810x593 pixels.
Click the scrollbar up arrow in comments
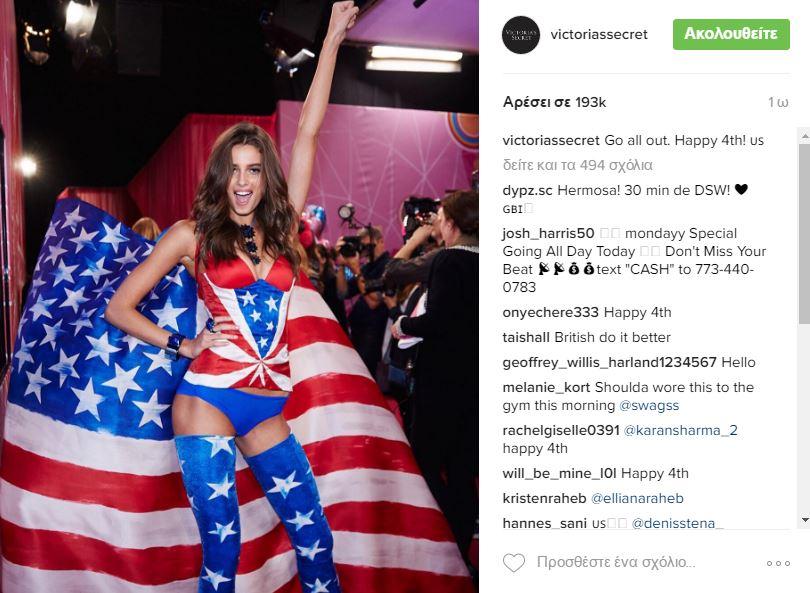[x=804, y=136]
